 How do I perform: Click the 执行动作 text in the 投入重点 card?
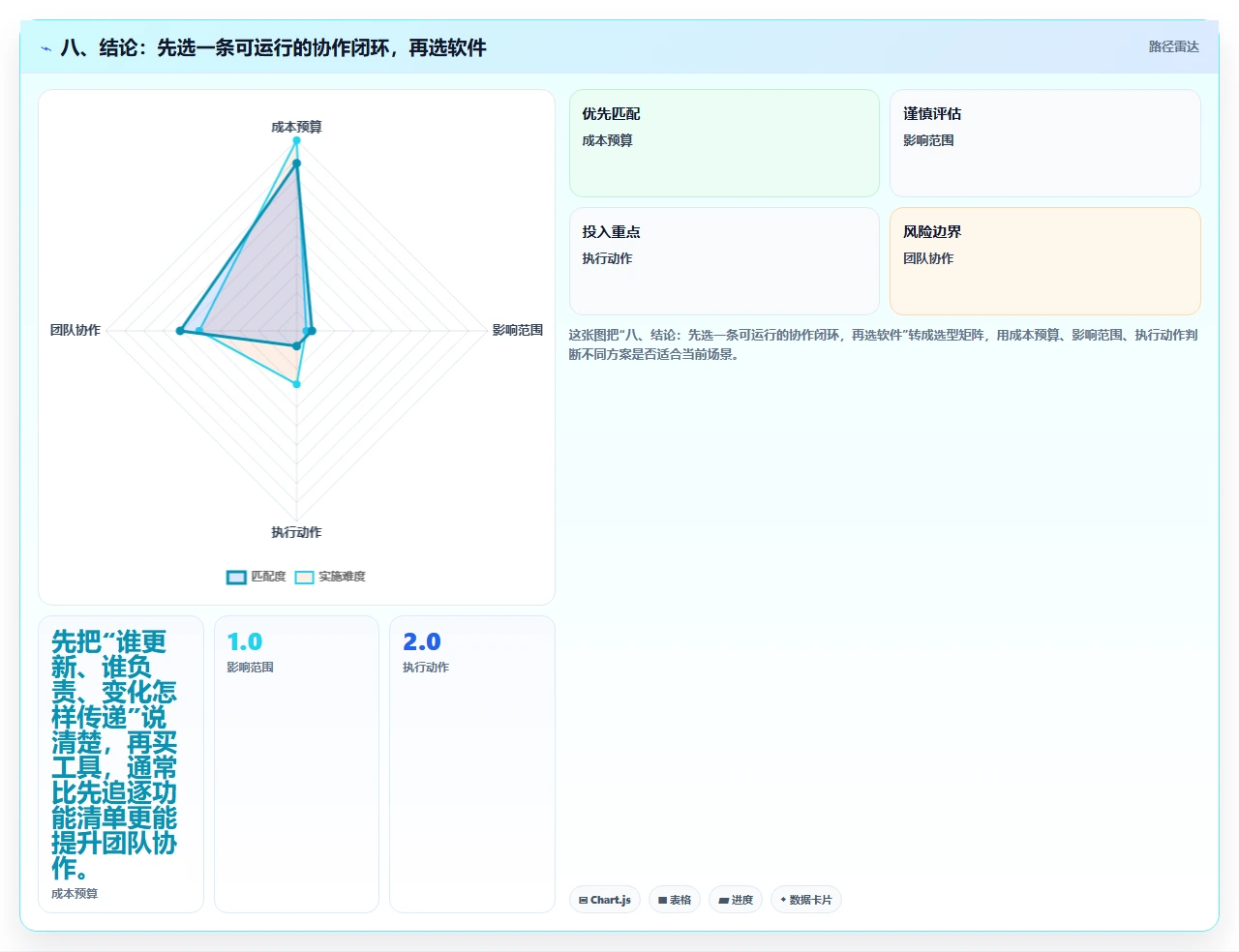pos(607,258)
